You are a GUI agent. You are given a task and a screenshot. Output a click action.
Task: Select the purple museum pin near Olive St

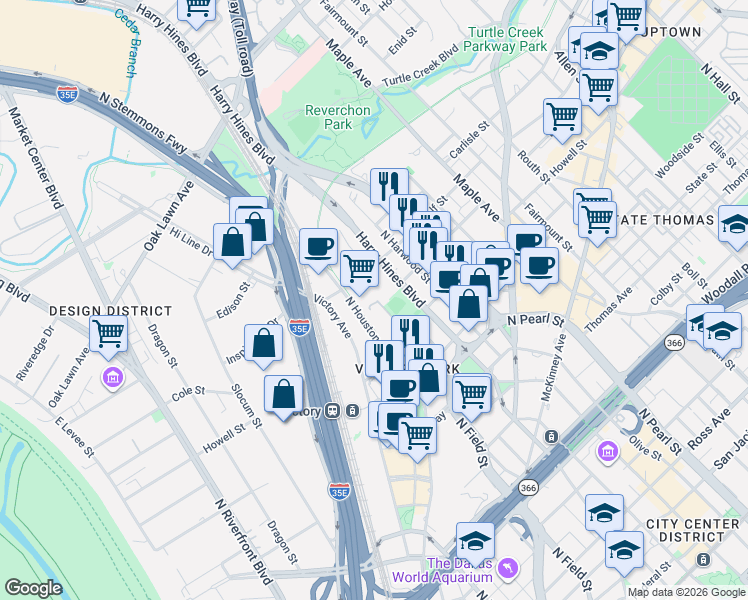click(x=608, y=451)
